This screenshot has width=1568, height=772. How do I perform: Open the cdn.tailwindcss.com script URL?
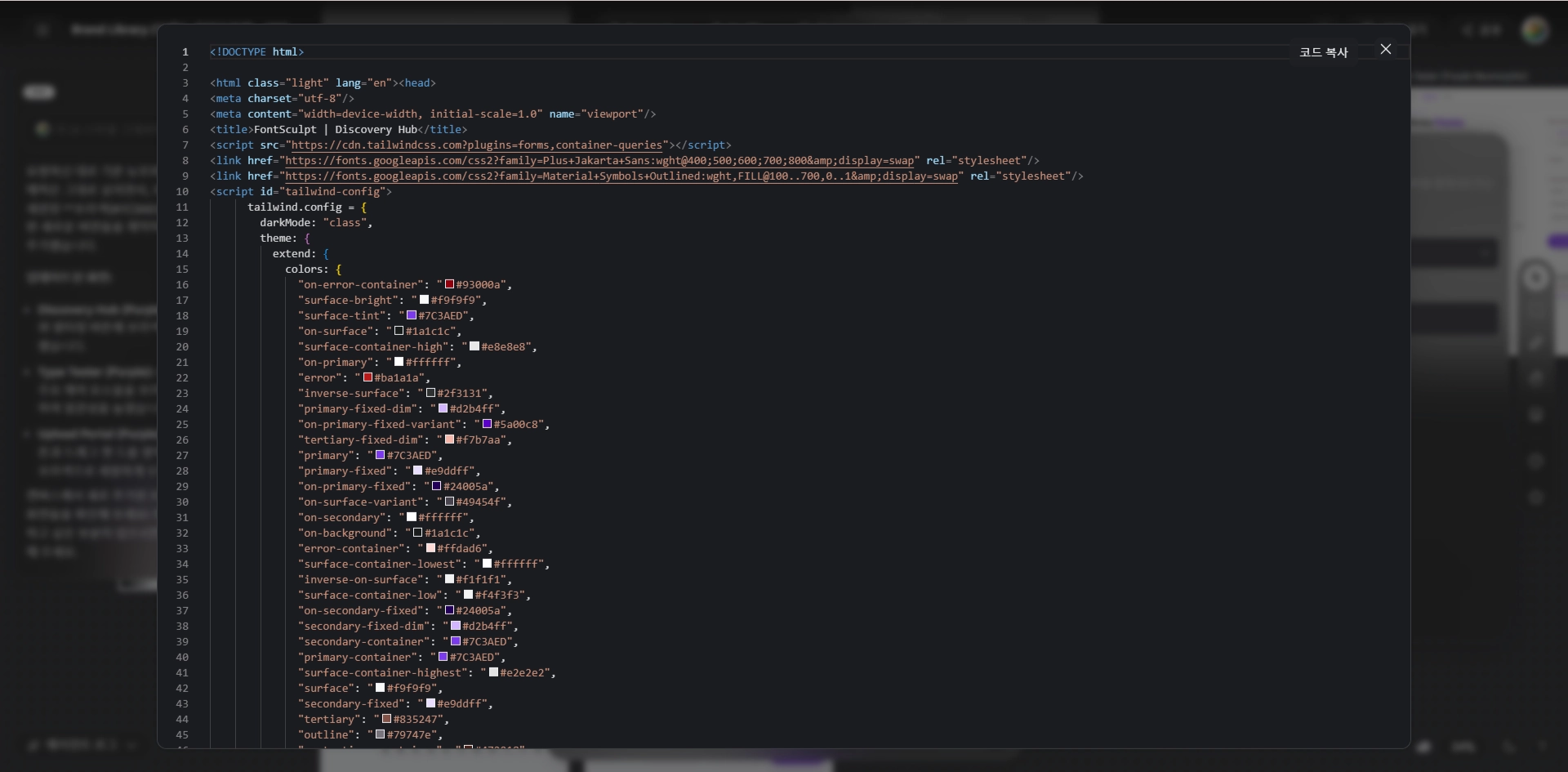point(476,145)
